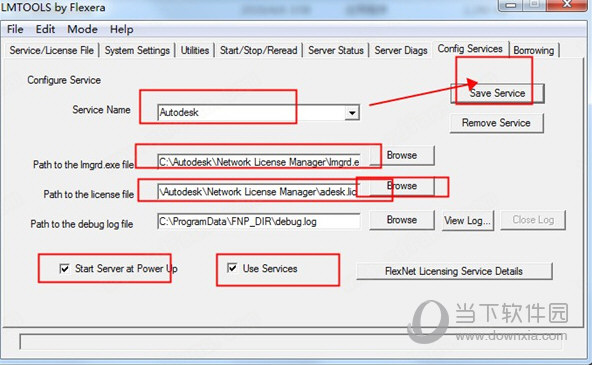The width and height of the screenshot is (592, 365).
Task: Click the disabled Close Log button
Action: click(533, 220)
